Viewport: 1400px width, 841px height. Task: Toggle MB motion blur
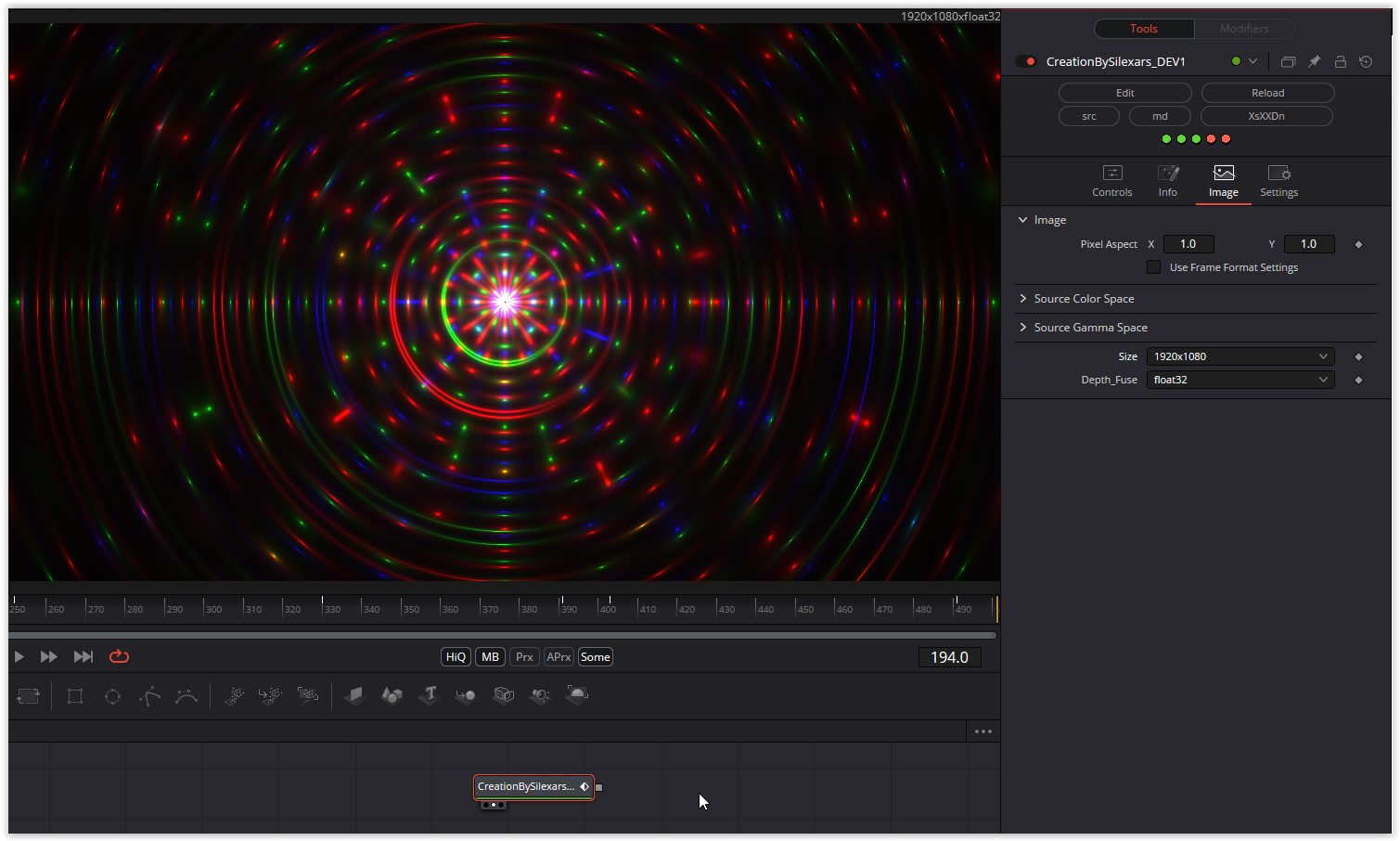pyautogui.click(x=490, y=657)
